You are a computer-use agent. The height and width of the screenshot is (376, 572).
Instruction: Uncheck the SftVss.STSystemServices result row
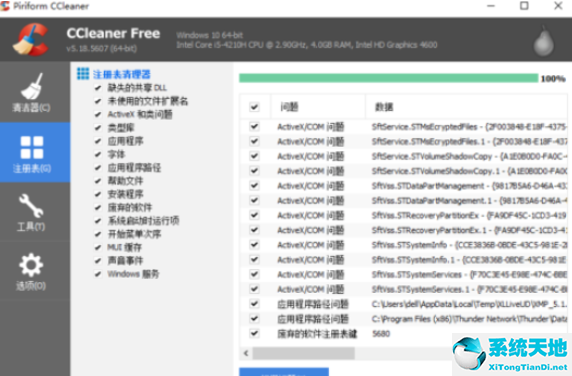point(254,274)
